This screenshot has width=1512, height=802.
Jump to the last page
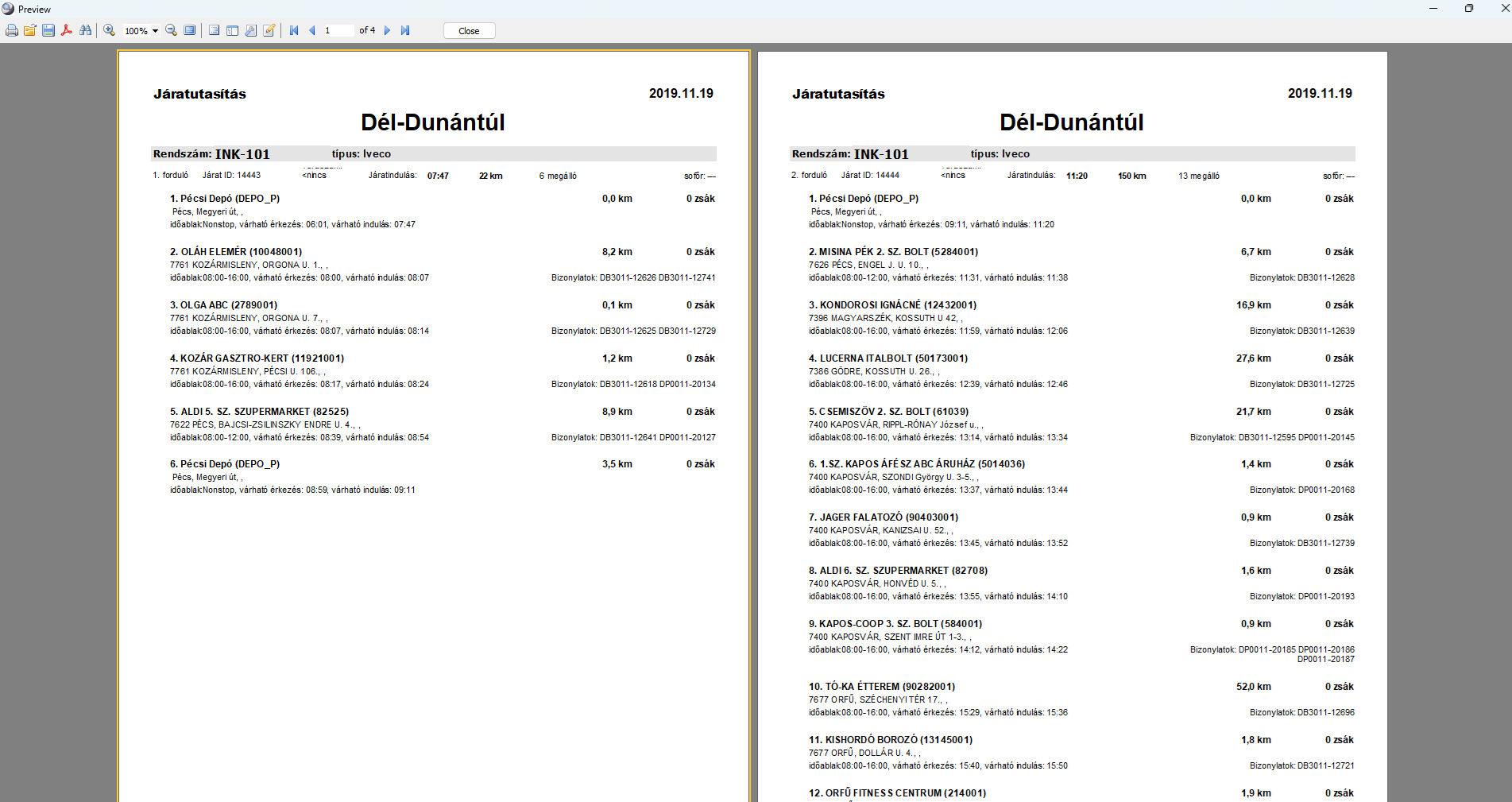tap(405, 30)
